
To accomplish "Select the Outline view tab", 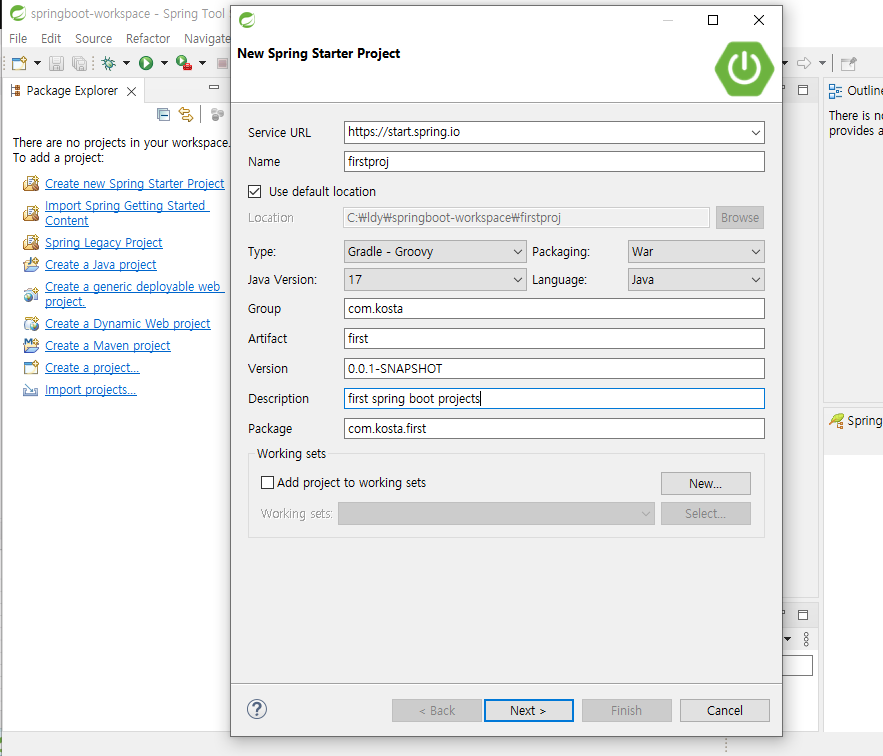I will [855, 91].
